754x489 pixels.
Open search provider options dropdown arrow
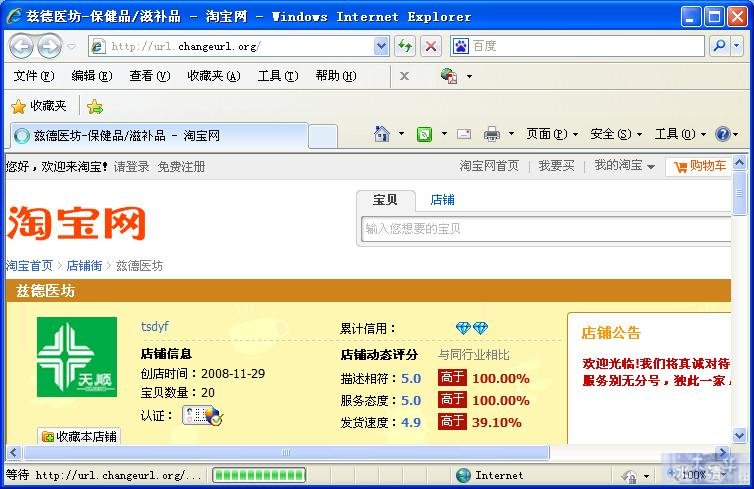[x=737, y=46]
